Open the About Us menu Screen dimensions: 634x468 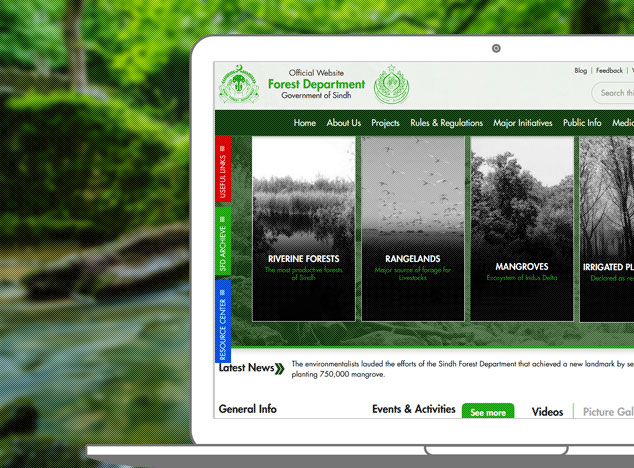coord(344,123)
